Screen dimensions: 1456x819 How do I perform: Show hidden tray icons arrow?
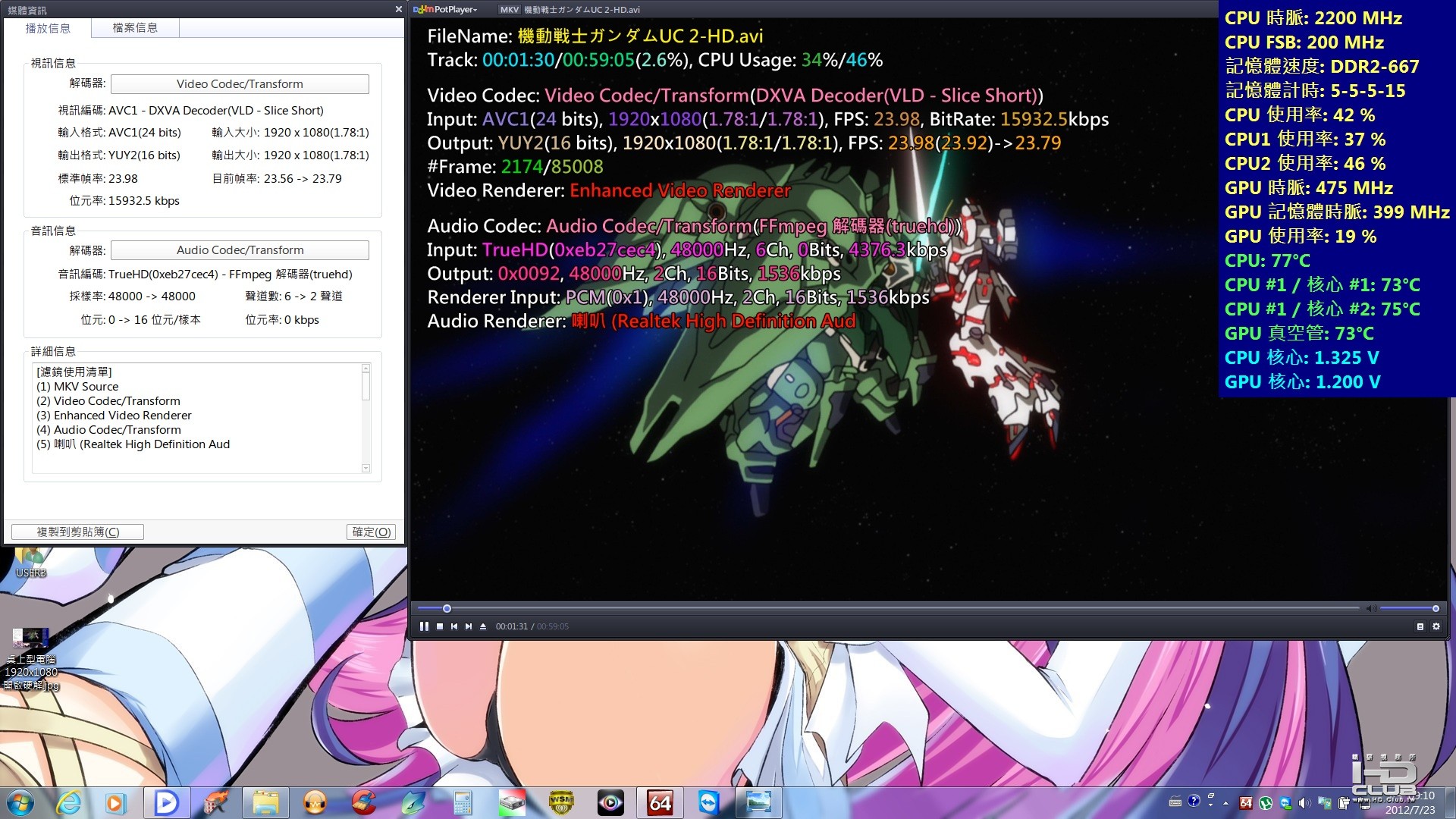tap(1226, 802)
